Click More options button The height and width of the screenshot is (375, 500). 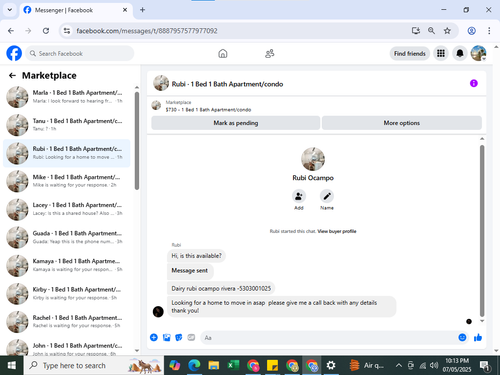coord(402,123)
